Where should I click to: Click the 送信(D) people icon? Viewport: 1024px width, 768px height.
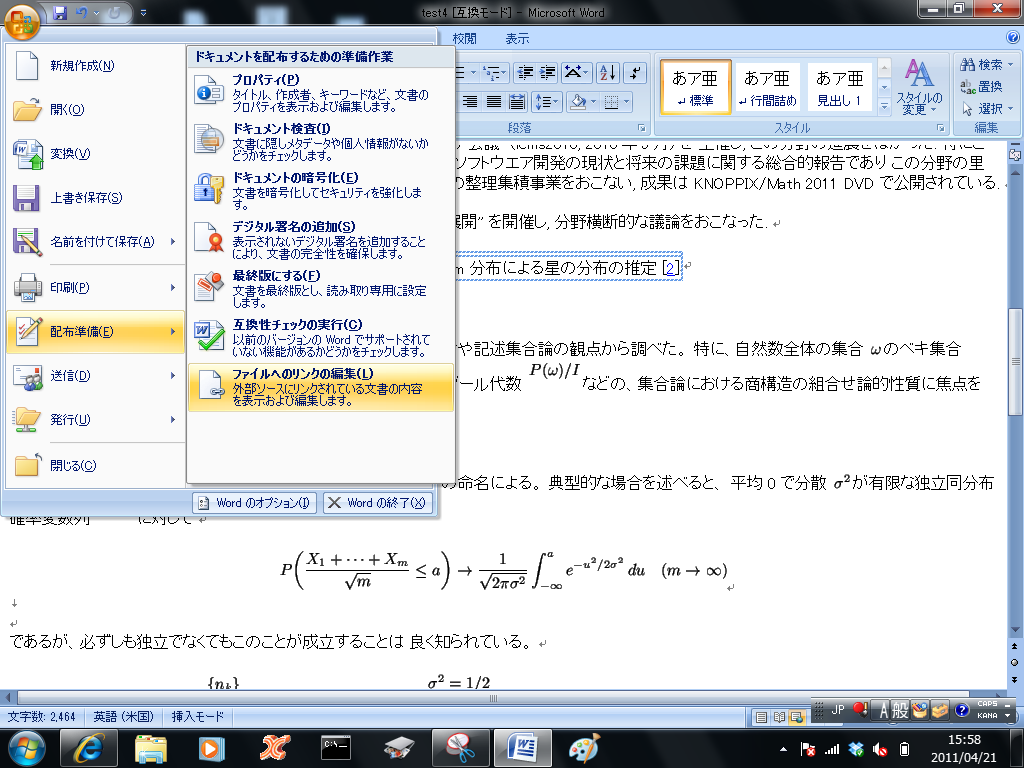tap(27, 376)
